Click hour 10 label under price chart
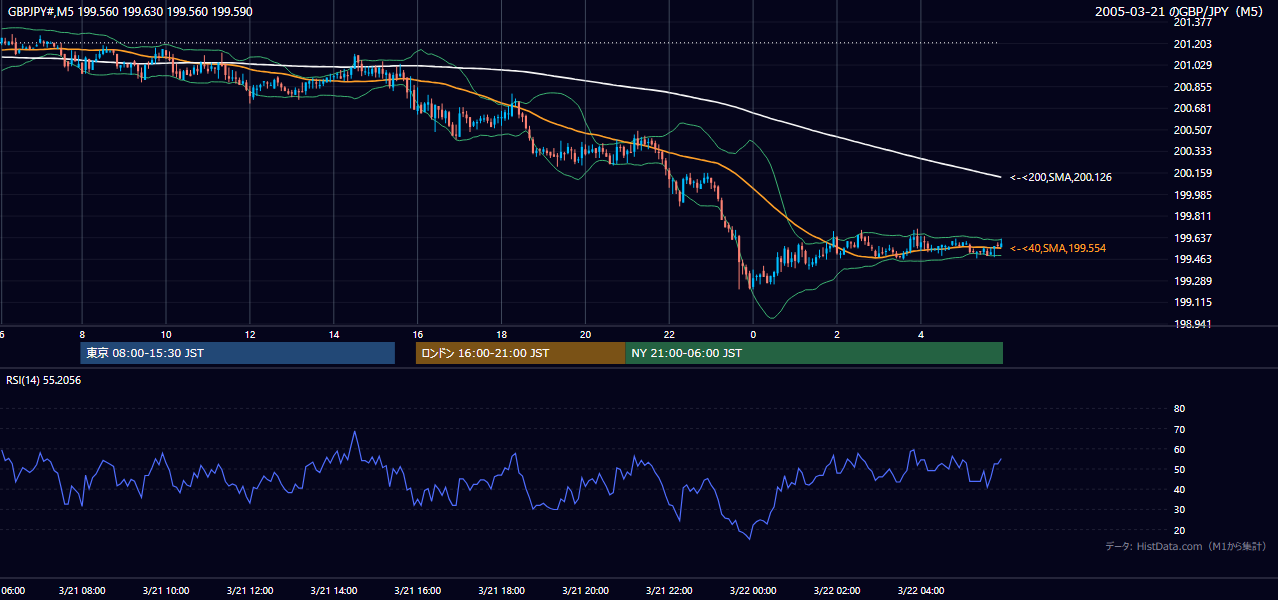The height and width of the screenshot is (600, 1278). pyautogui.click(x=166, y=335)
